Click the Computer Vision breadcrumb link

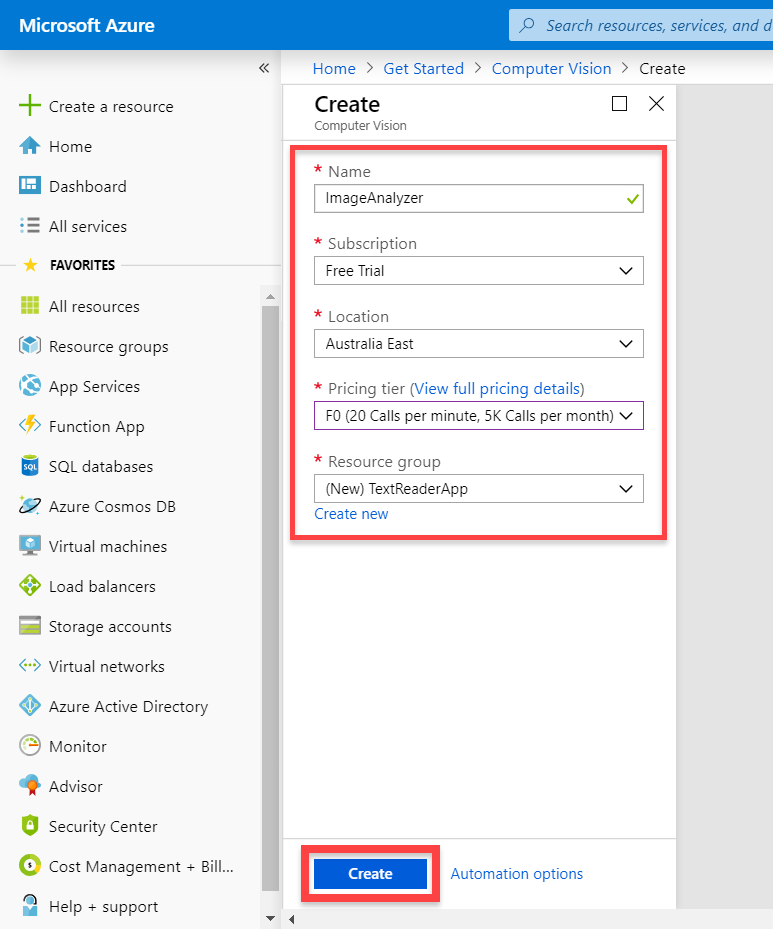[551, 69]
